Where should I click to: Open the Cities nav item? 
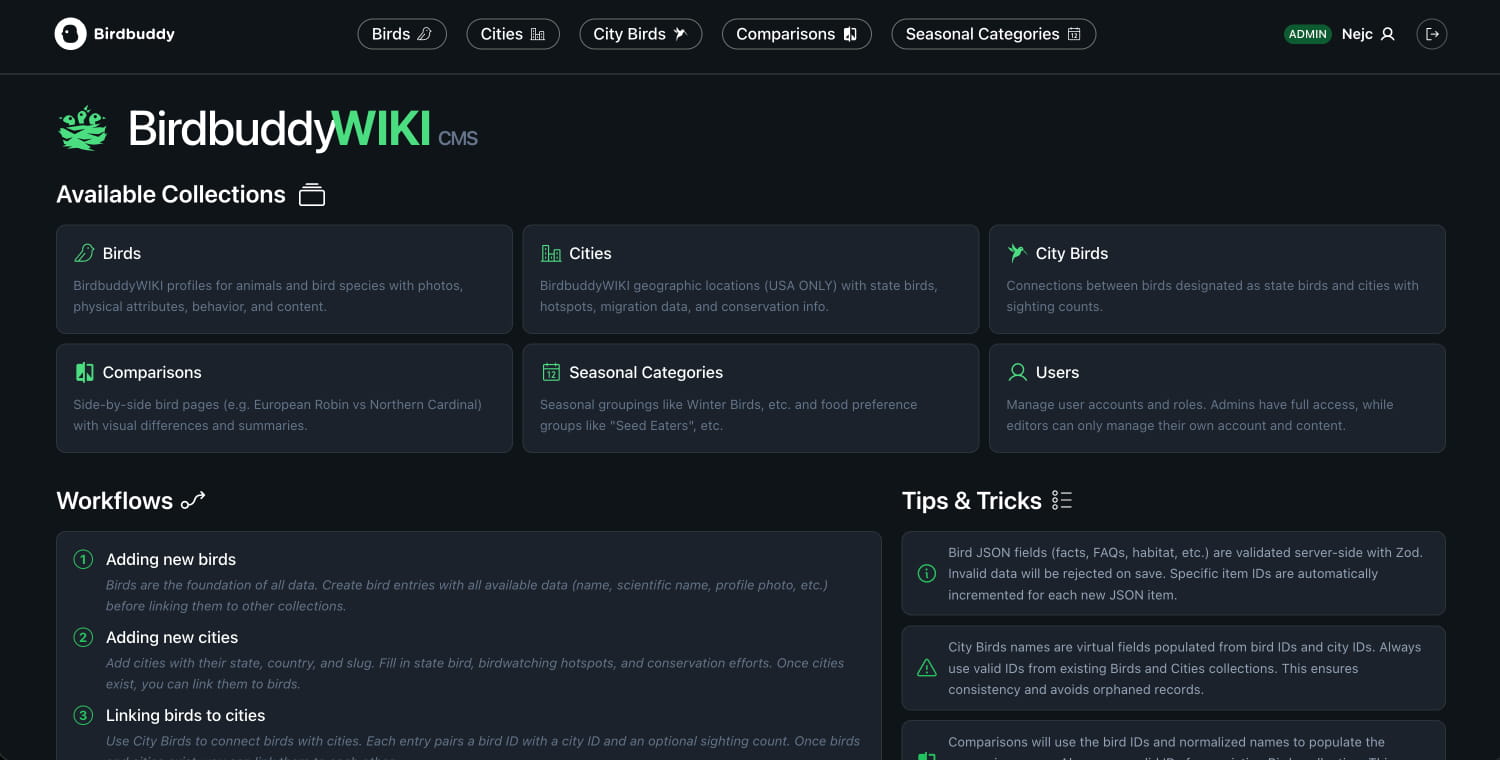513,34
